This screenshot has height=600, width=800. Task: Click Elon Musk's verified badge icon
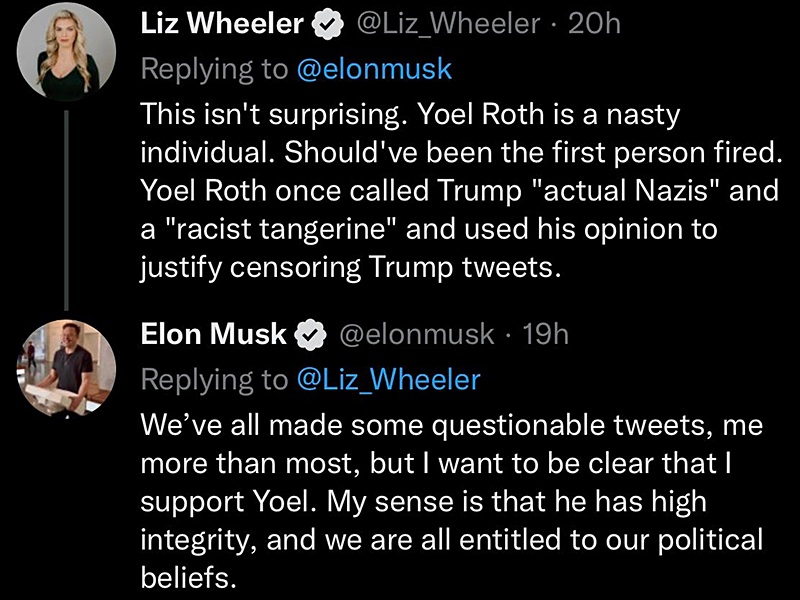[314, 335]
